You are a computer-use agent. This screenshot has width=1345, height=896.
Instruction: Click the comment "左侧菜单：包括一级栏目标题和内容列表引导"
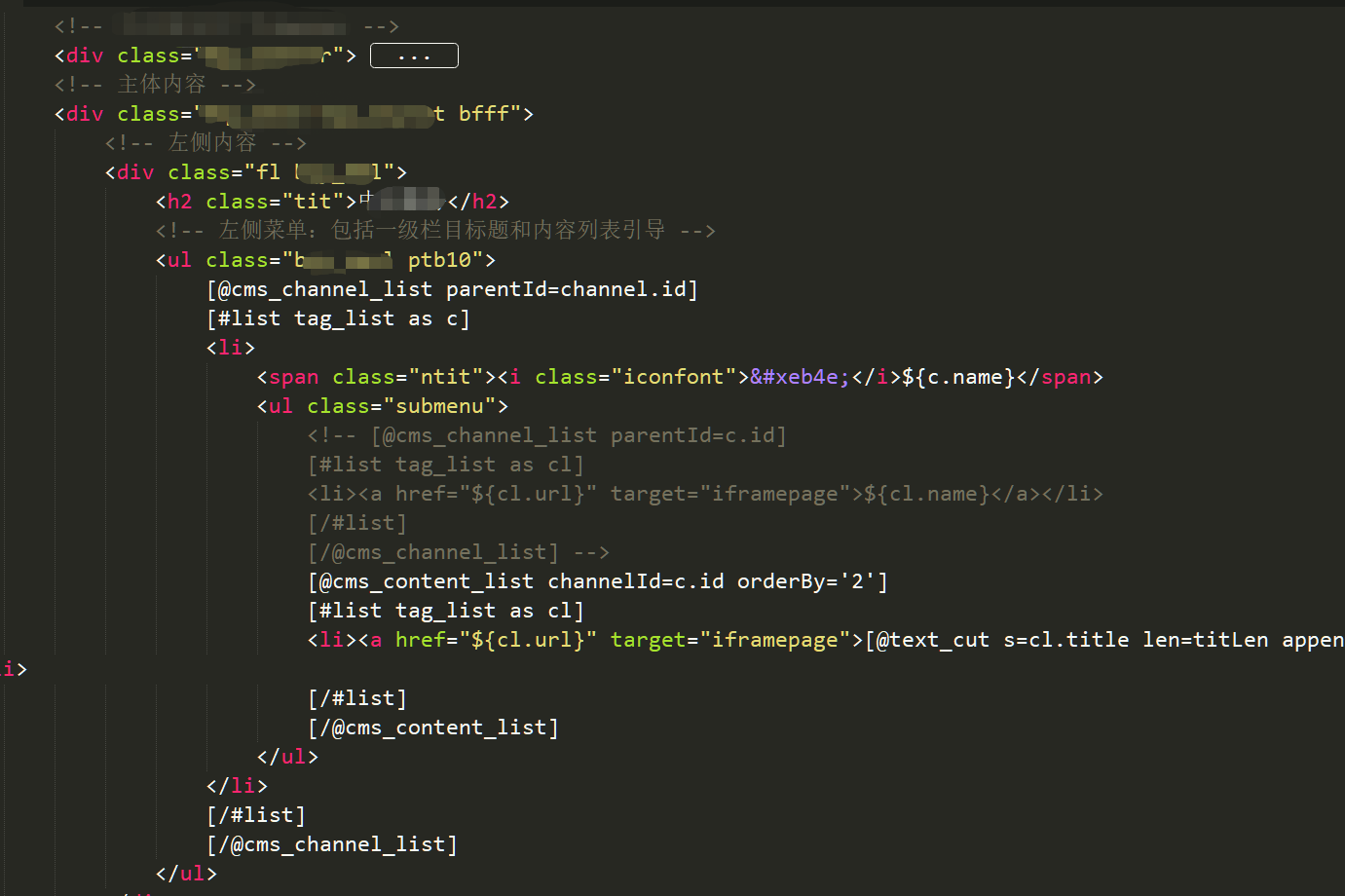[442, 231]
